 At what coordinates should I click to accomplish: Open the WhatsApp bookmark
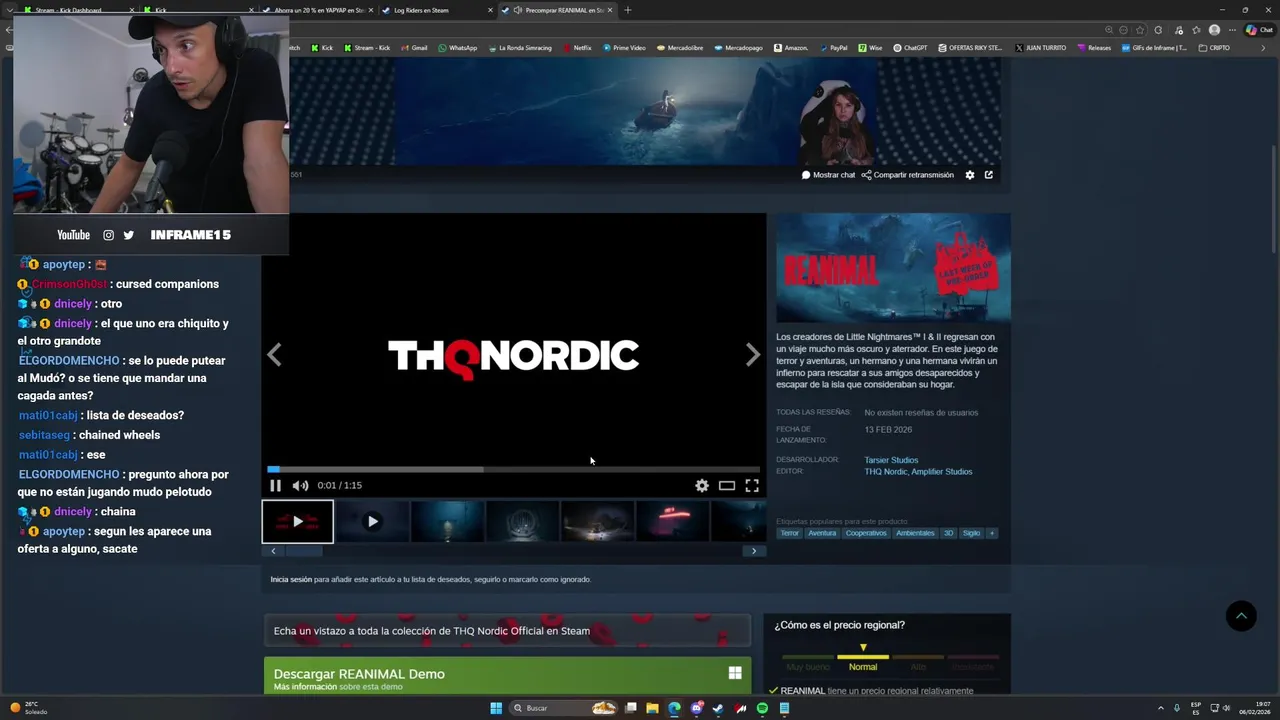[x=457, y=48]
